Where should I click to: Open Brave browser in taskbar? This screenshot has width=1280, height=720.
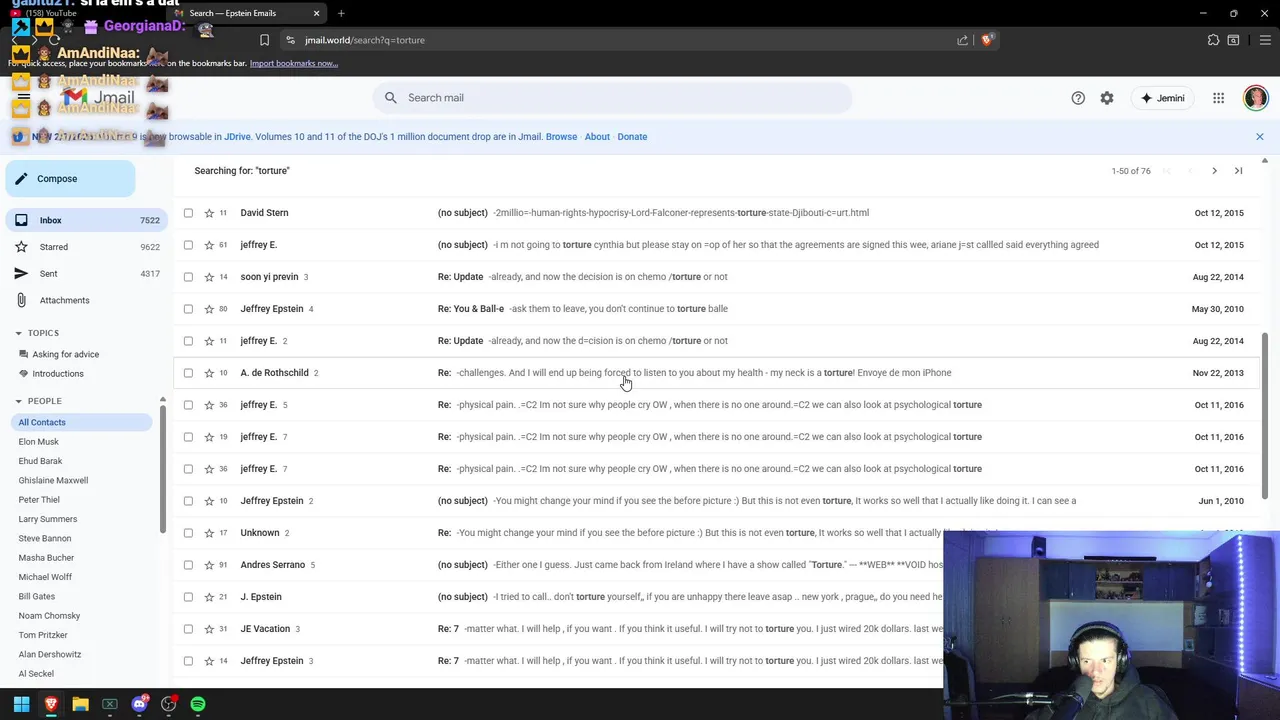[x=51, y=704]
